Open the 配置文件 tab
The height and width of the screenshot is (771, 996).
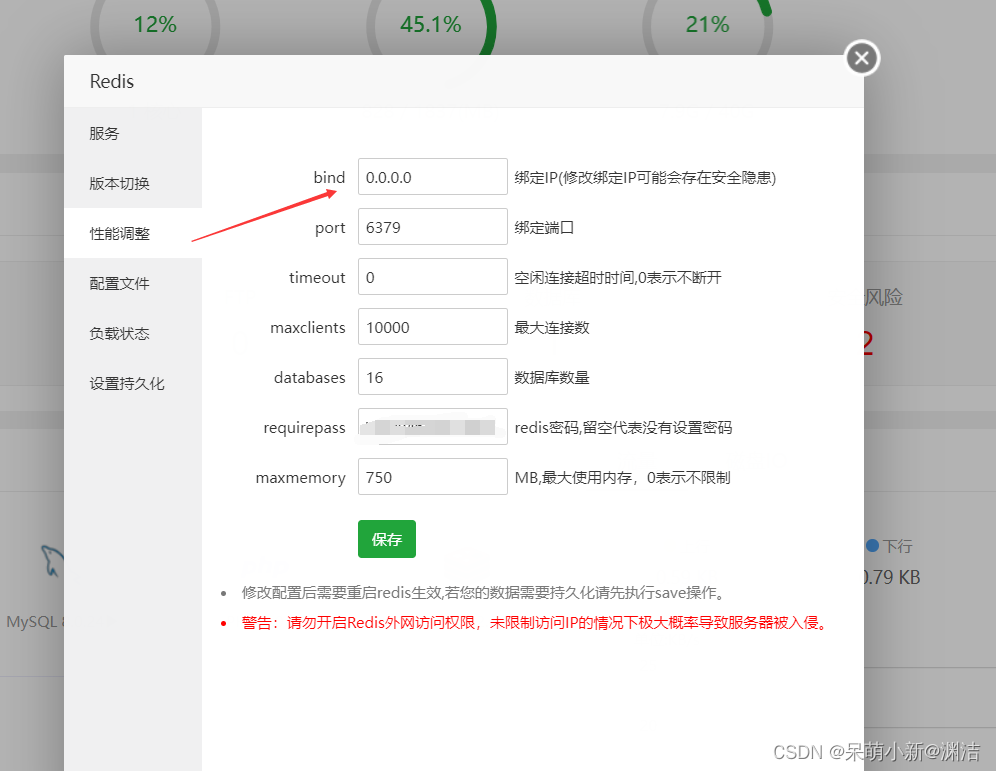click(x=133, y=283)
